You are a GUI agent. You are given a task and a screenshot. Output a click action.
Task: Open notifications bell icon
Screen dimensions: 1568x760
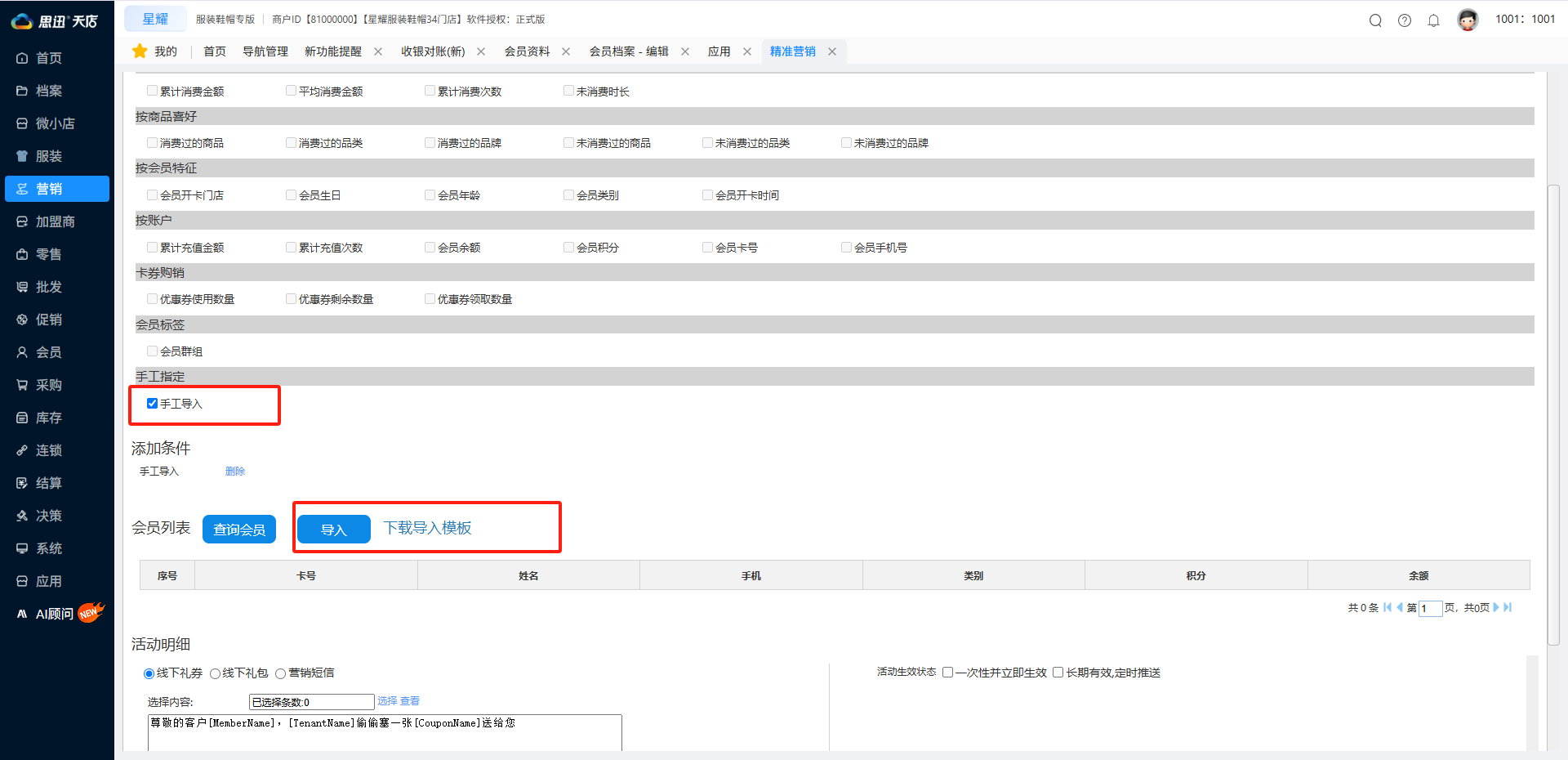pyautogui.click(x=1433, y=20)
